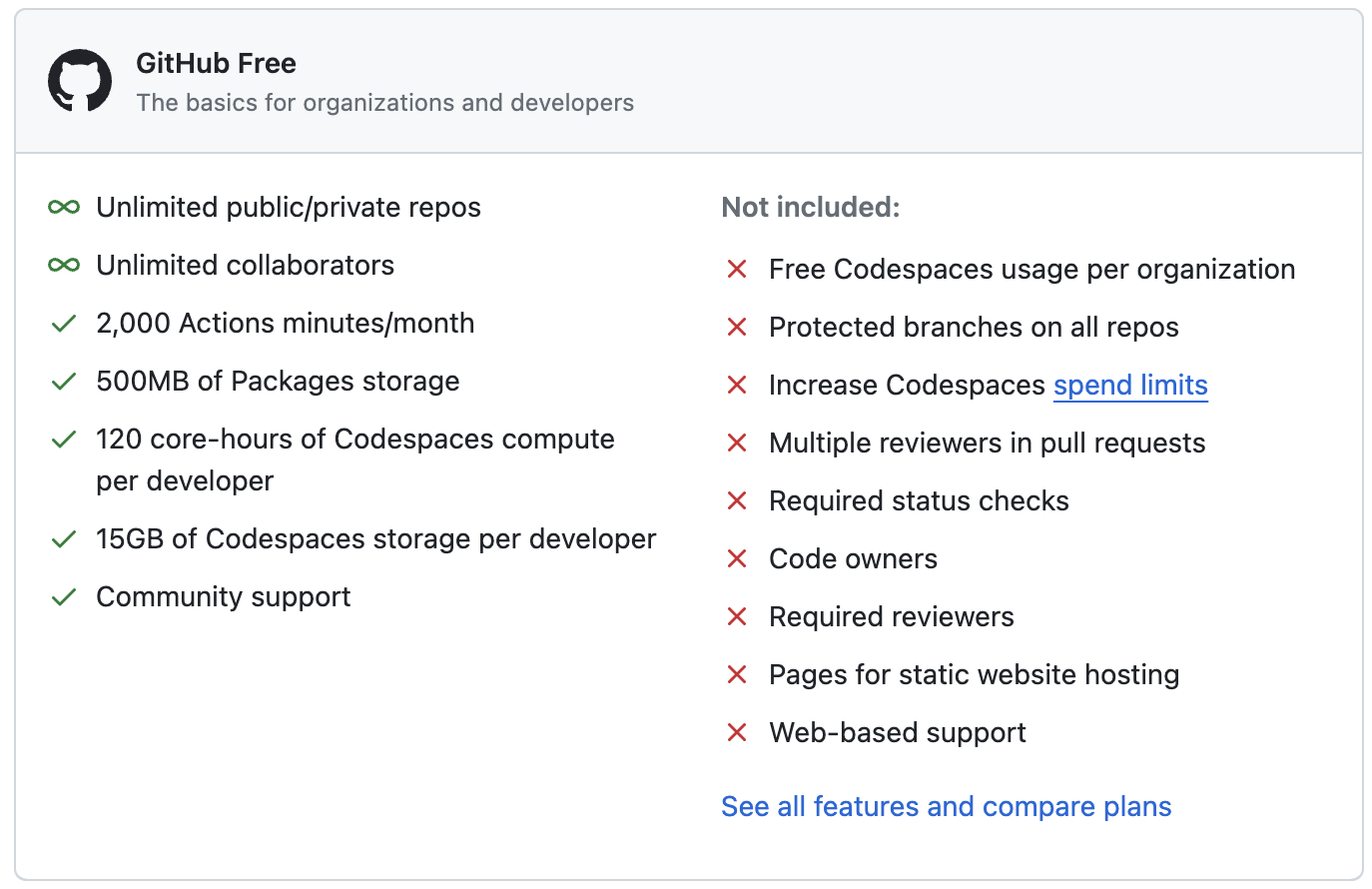This screenshot has height=889, width=1372.
Task: Click red X beside Web-based support
Action: 737,732
